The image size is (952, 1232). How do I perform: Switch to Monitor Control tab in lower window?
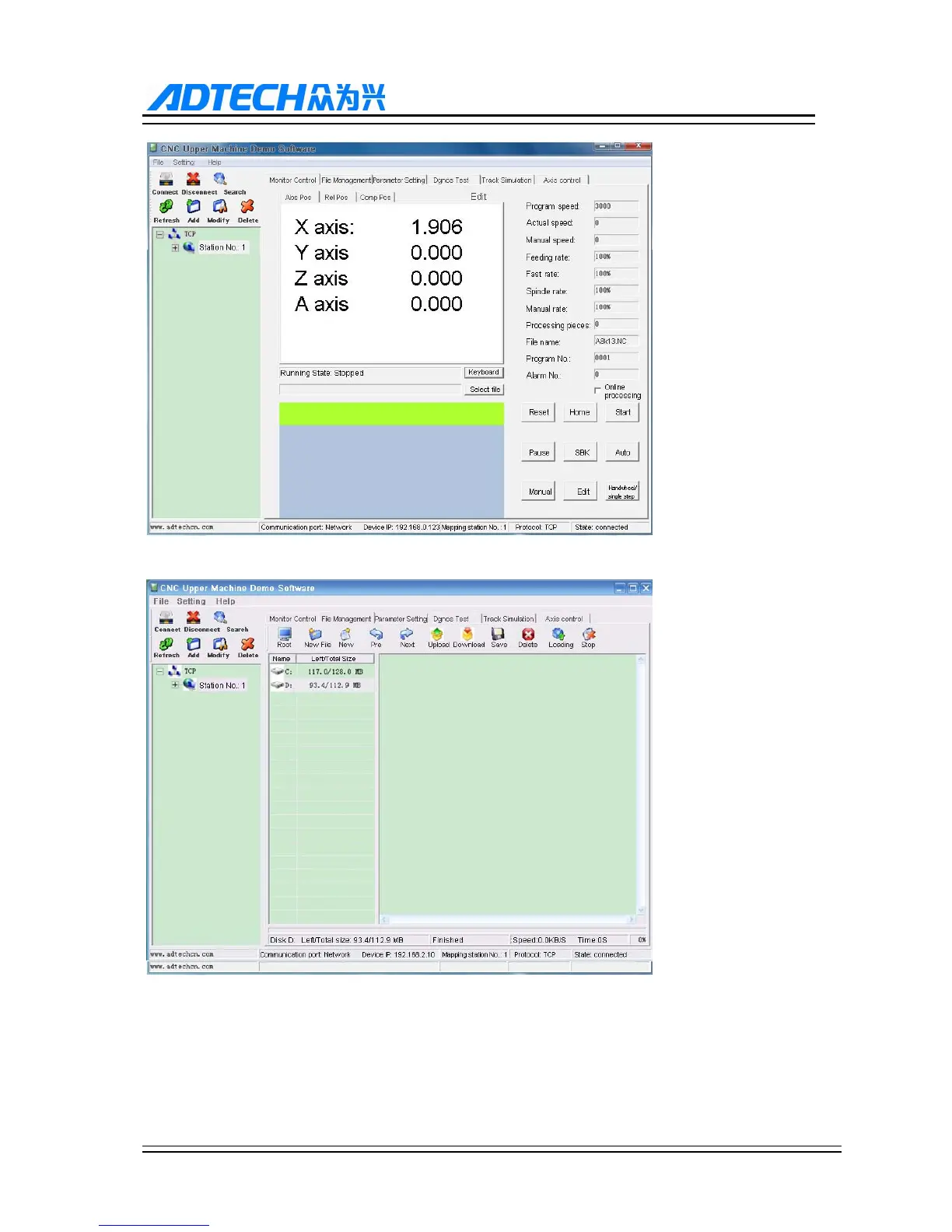292,619
